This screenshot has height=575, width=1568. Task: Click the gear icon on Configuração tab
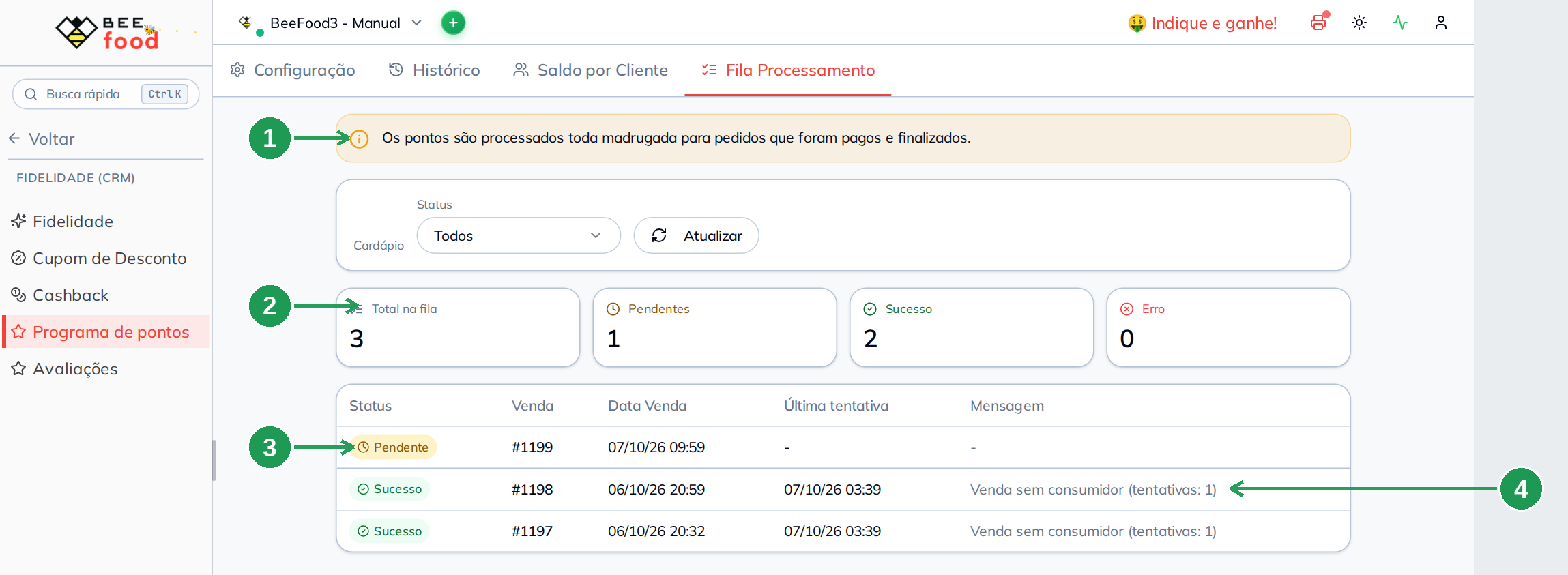coord(237,70)
